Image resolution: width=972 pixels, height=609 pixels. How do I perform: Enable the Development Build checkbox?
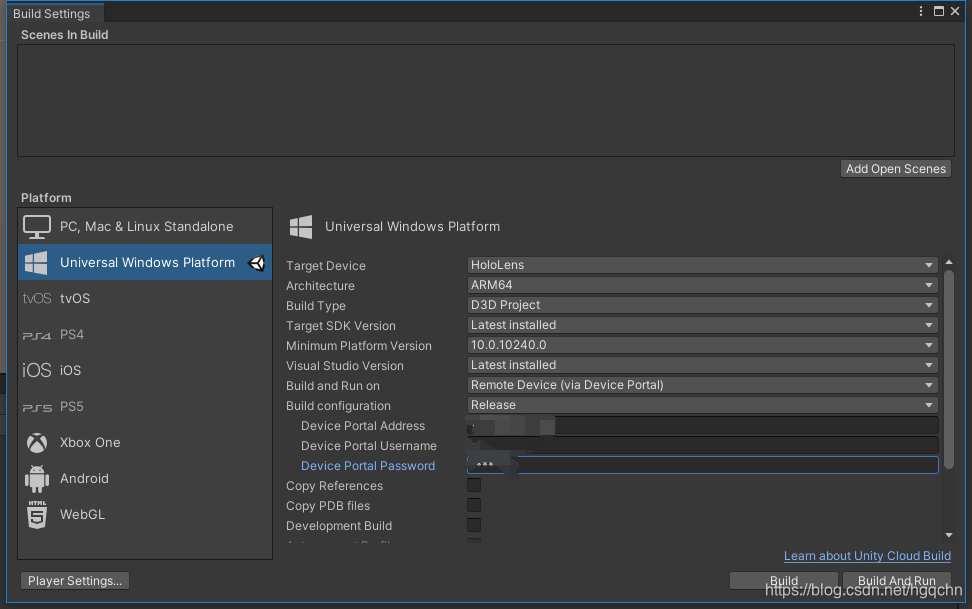pyautogui.click(x=474, y=525)
